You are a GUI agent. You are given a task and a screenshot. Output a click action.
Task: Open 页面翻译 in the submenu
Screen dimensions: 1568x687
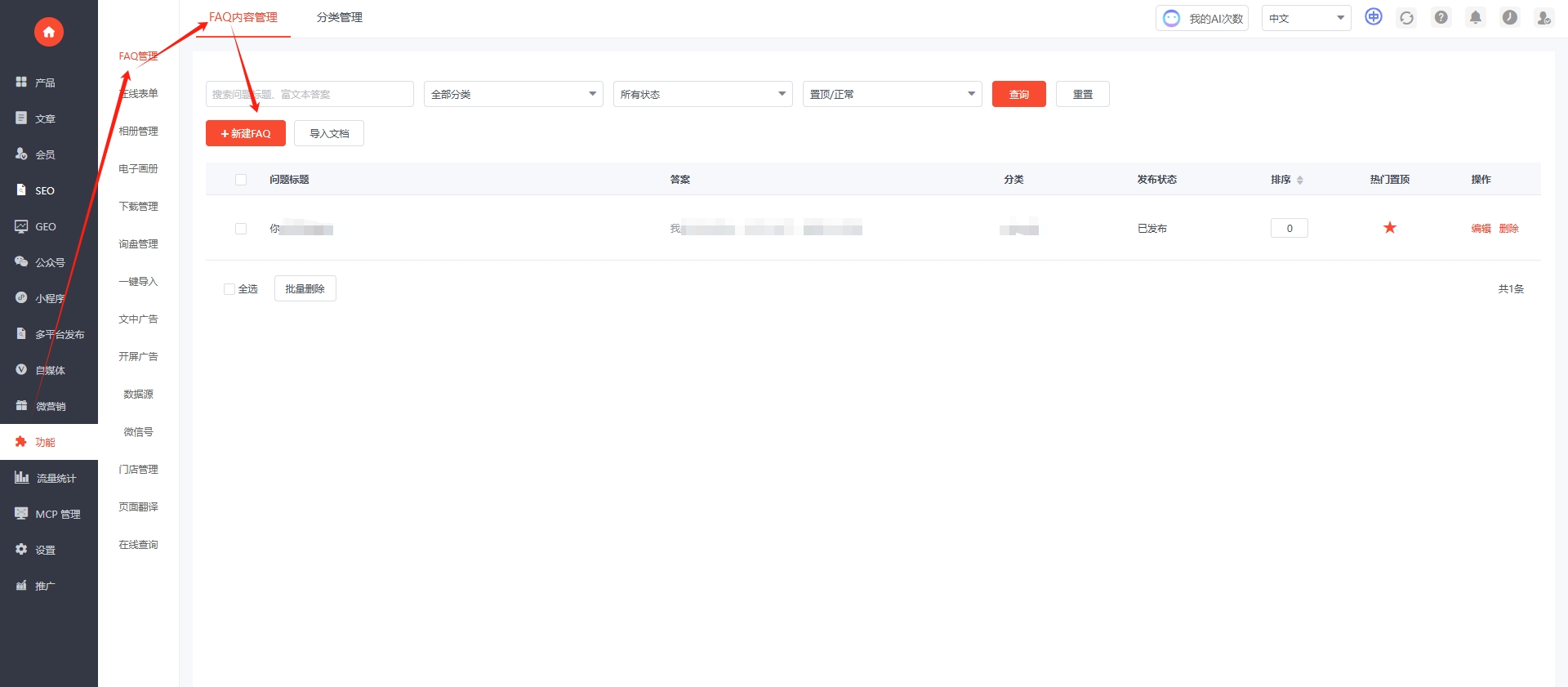point(138,506)
